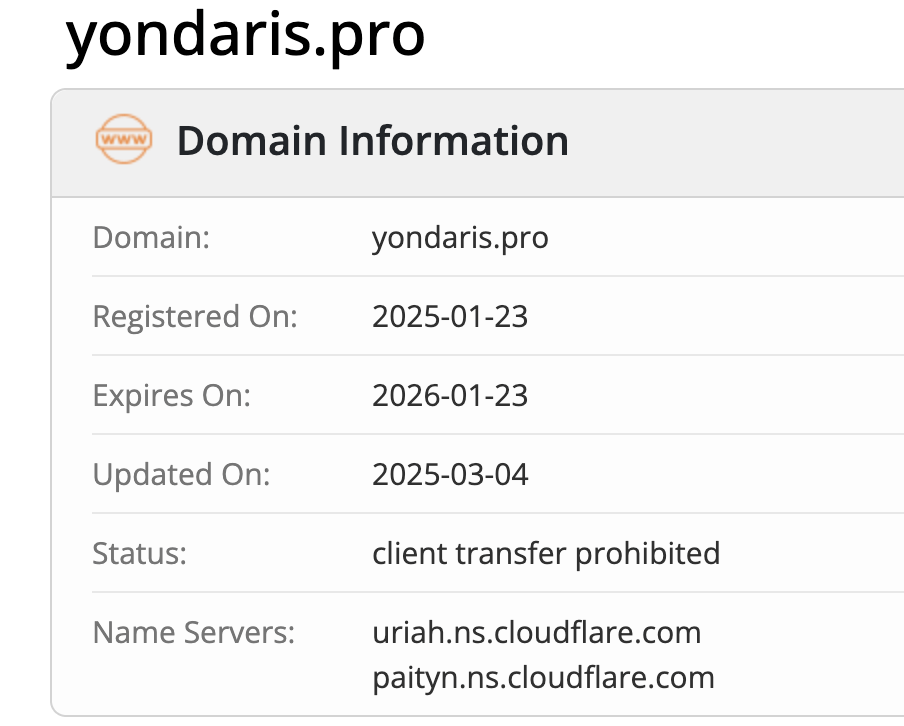This screenshot has height=726, width=904.
Task: Click the paityn.ns.cloudflare.com name server
Action: tap(543, 677)
